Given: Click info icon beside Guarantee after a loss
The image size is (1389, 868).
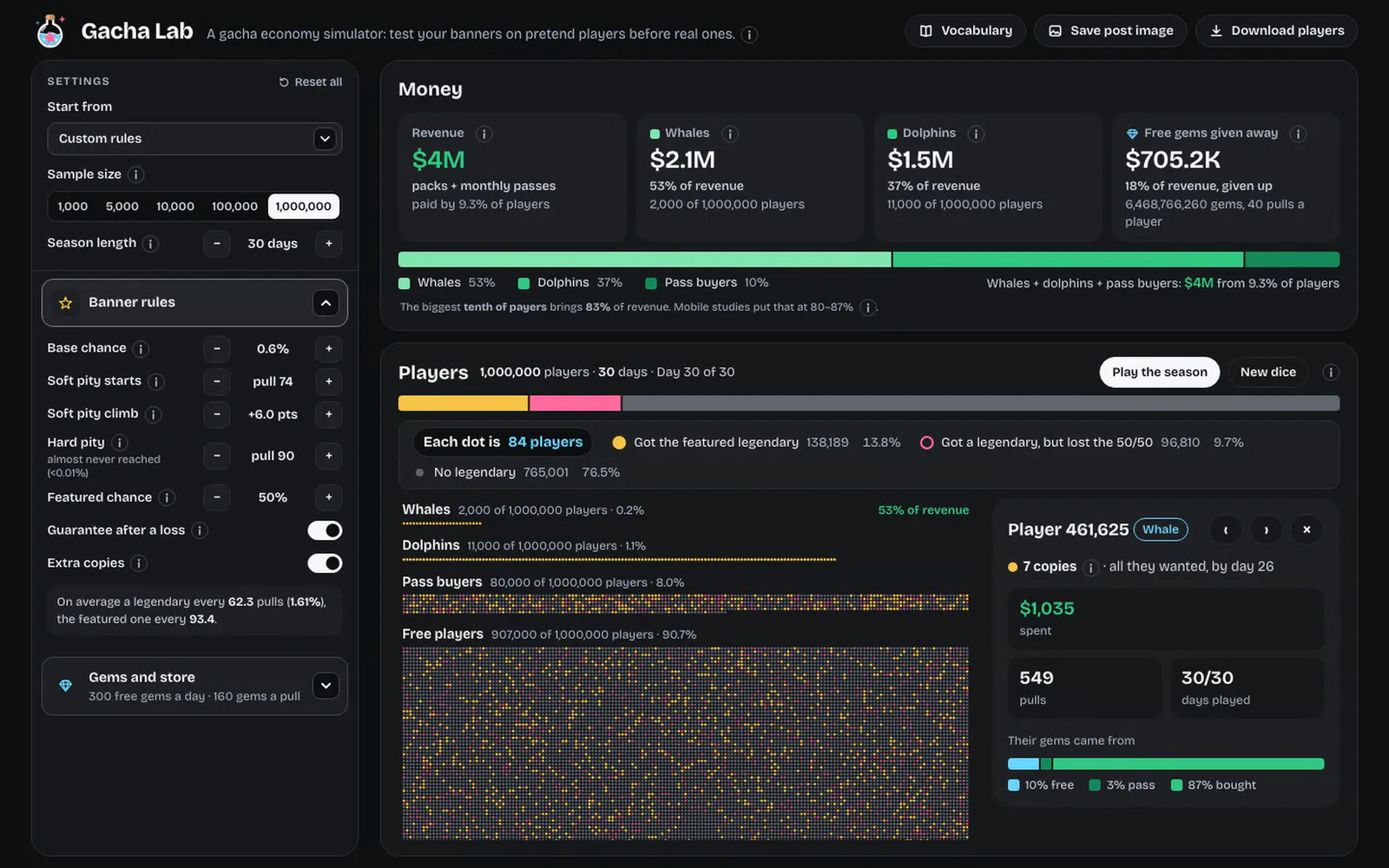Looking at the screenshot, I should tap(200, 530).
